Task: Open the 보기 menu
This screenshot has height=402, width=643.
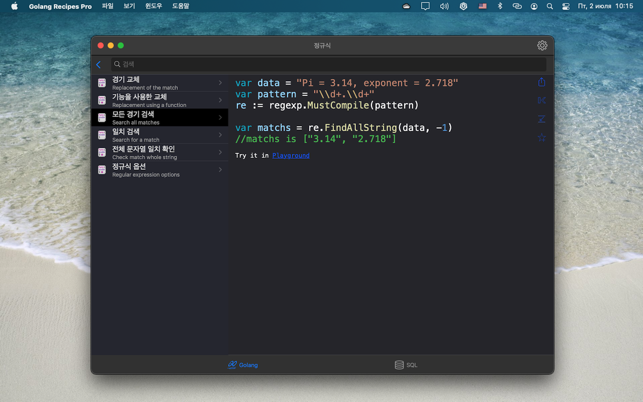Action: 129,6
